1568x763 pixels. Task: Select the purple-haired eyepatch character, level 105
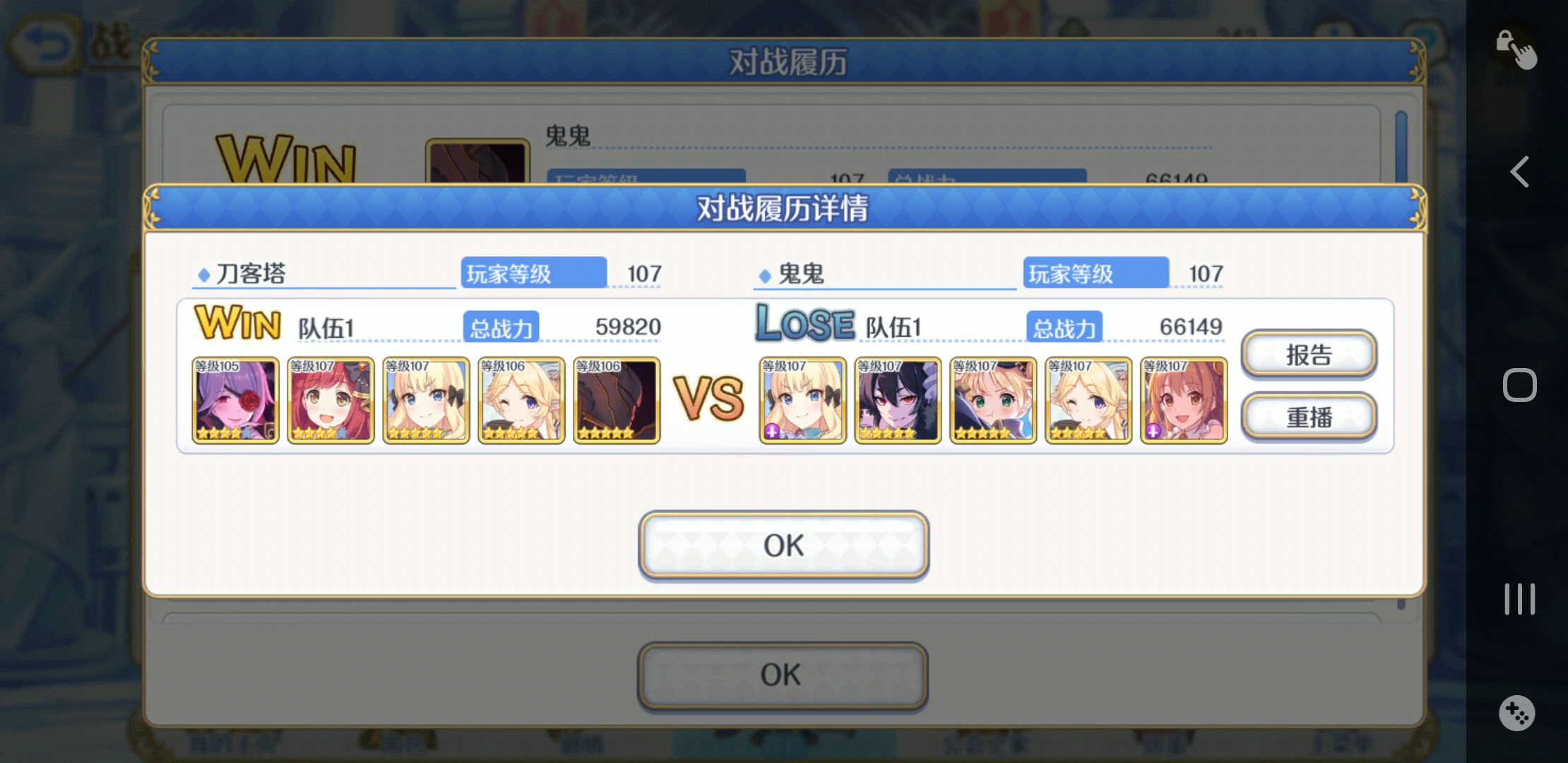tap(235, 401)
